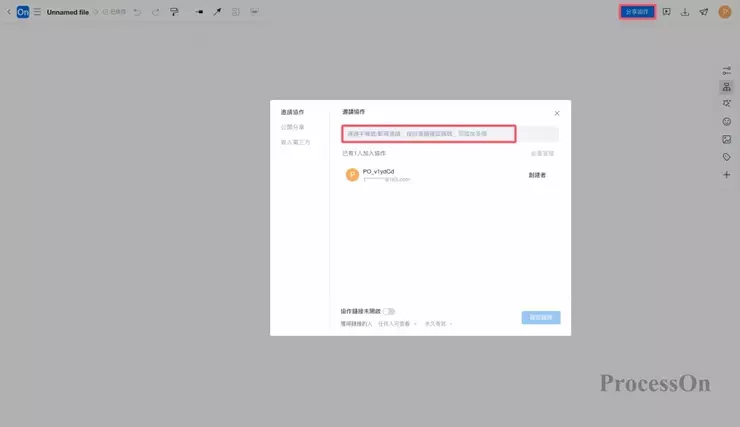The width and height of the screenshot is (740, 427).
Task: Click the copy link button in the dialog
Action: point(540,317)
